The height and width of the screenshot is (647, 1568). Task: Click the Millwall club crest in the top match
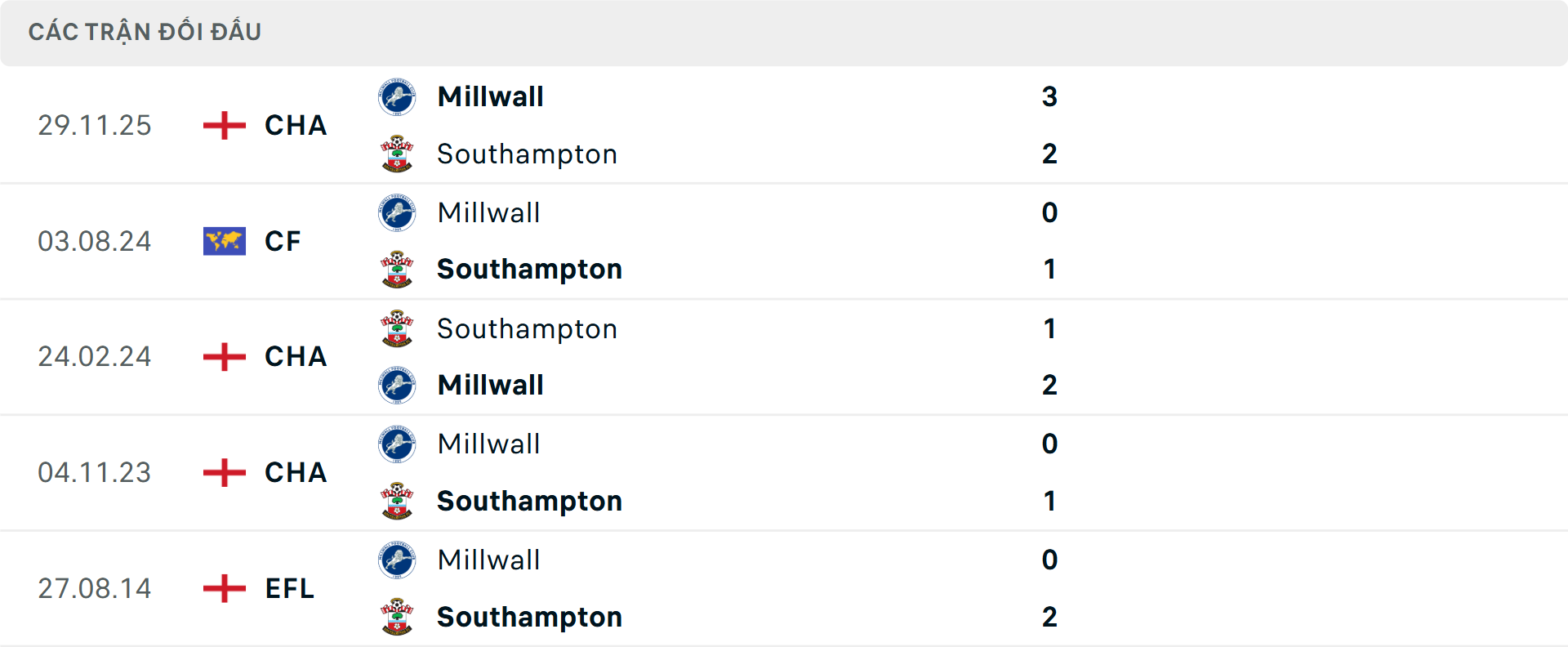pos(397,96)
